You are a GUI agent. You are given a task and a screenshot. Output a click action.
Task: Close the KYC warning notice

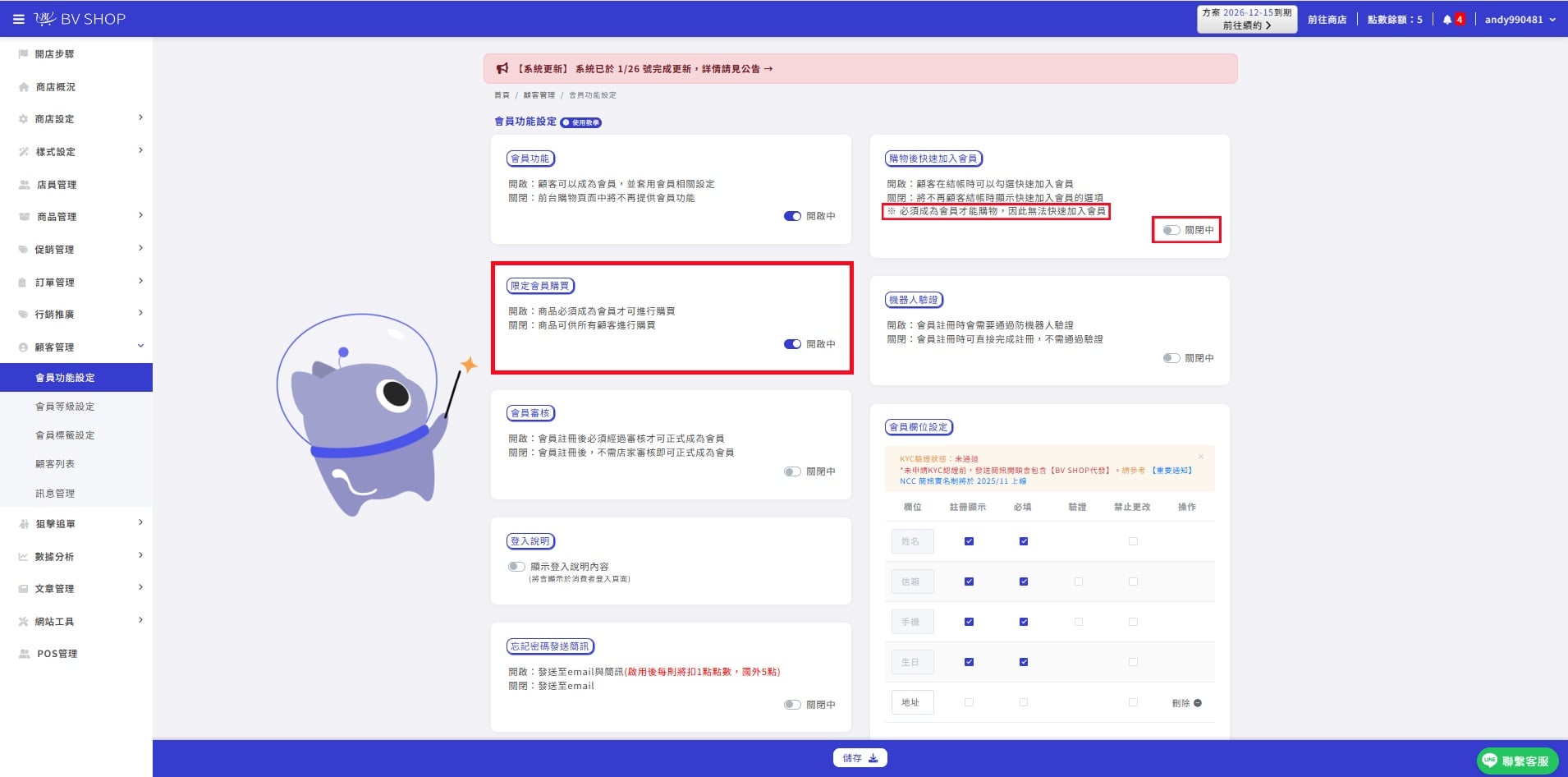click(1201, 457)
